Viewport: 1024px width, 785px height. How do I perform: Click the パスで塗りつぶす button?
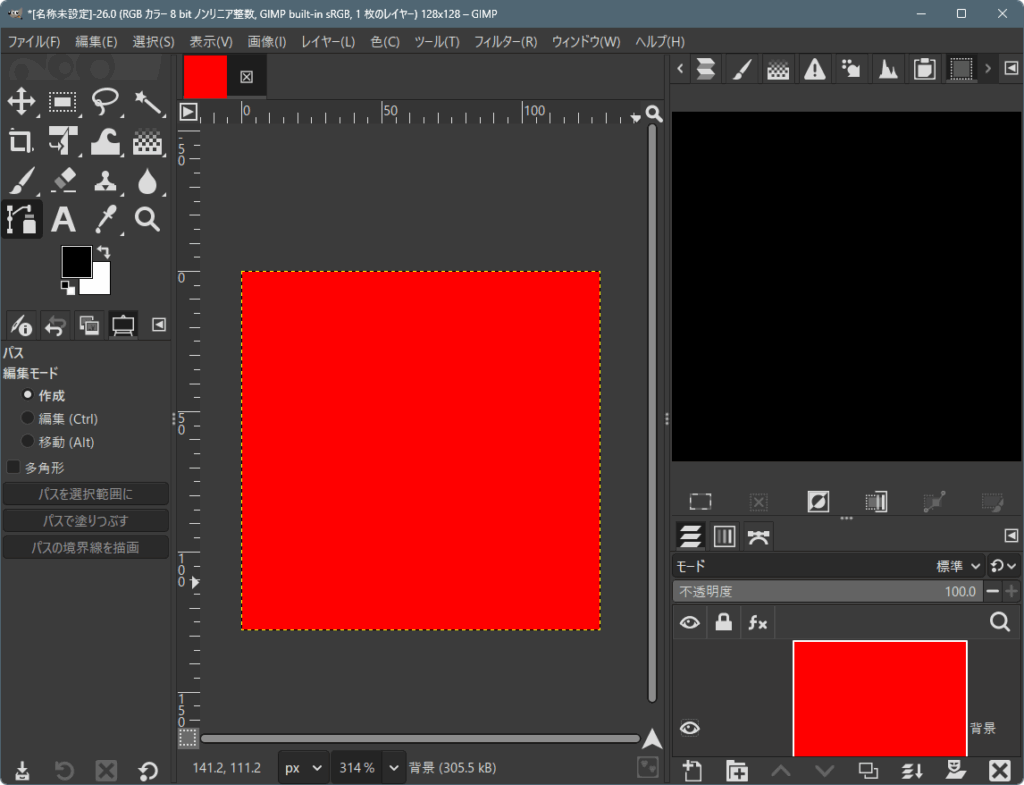click(x=85, y=520)
